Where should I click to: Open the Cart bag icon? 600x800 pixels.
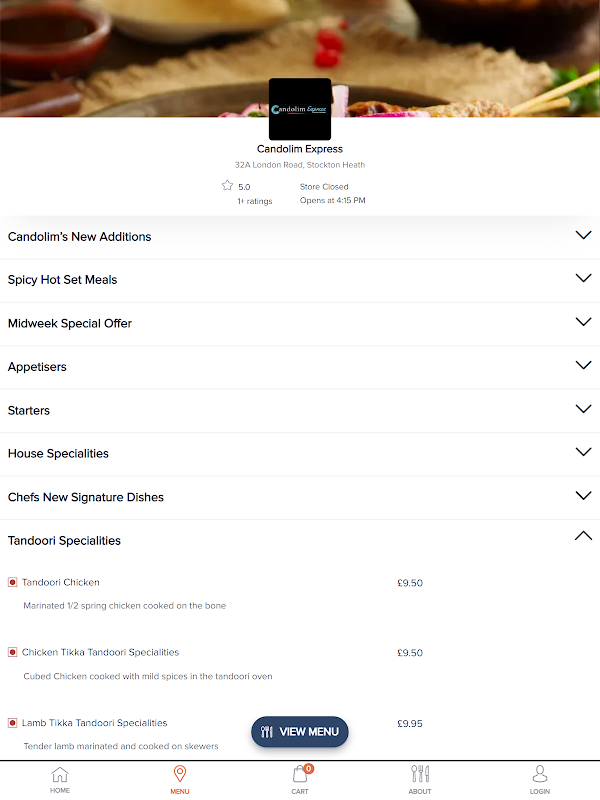point(300,774)
